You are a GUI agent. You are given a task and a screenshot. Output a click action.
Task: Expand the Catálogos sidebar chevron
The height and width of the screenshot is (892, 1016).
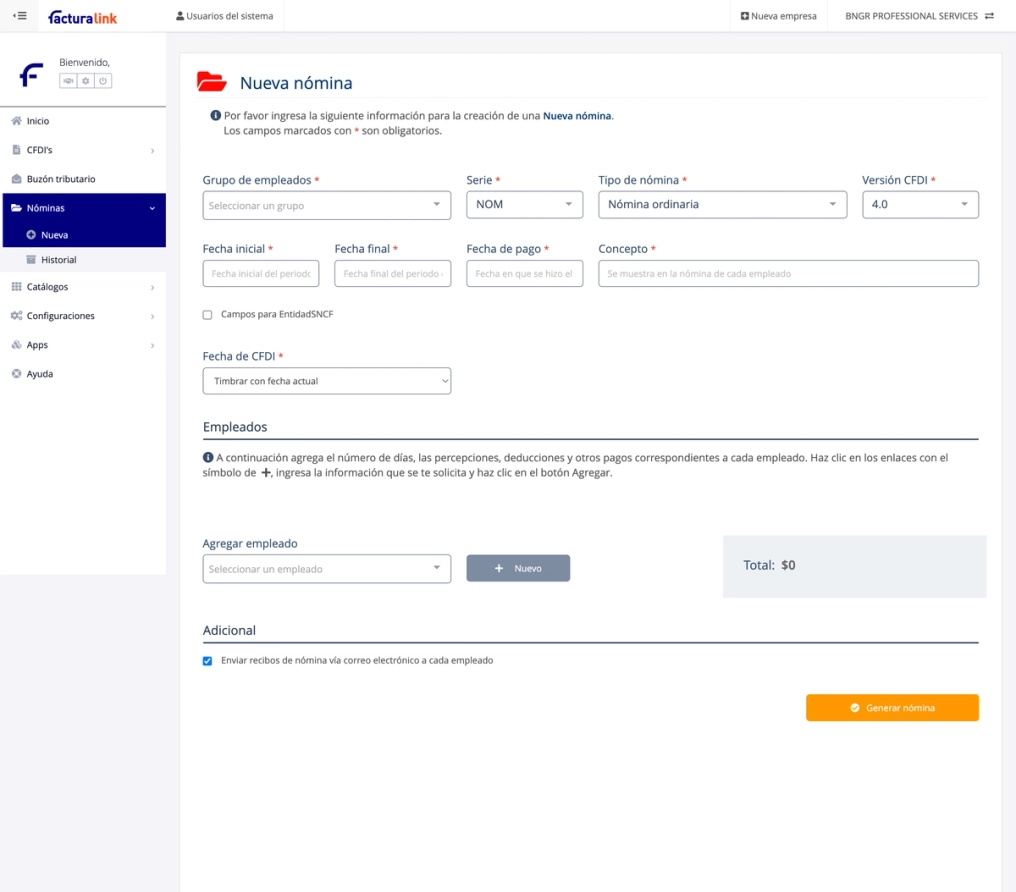tap(152, 287)
